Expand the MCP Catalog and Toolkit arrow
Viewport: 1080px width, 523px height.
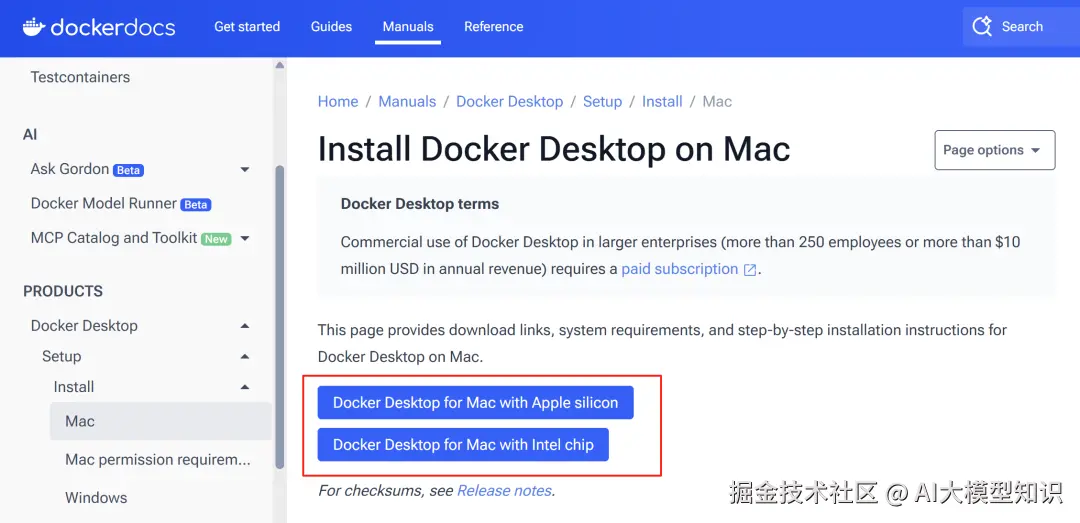click(x=245, y=238)
